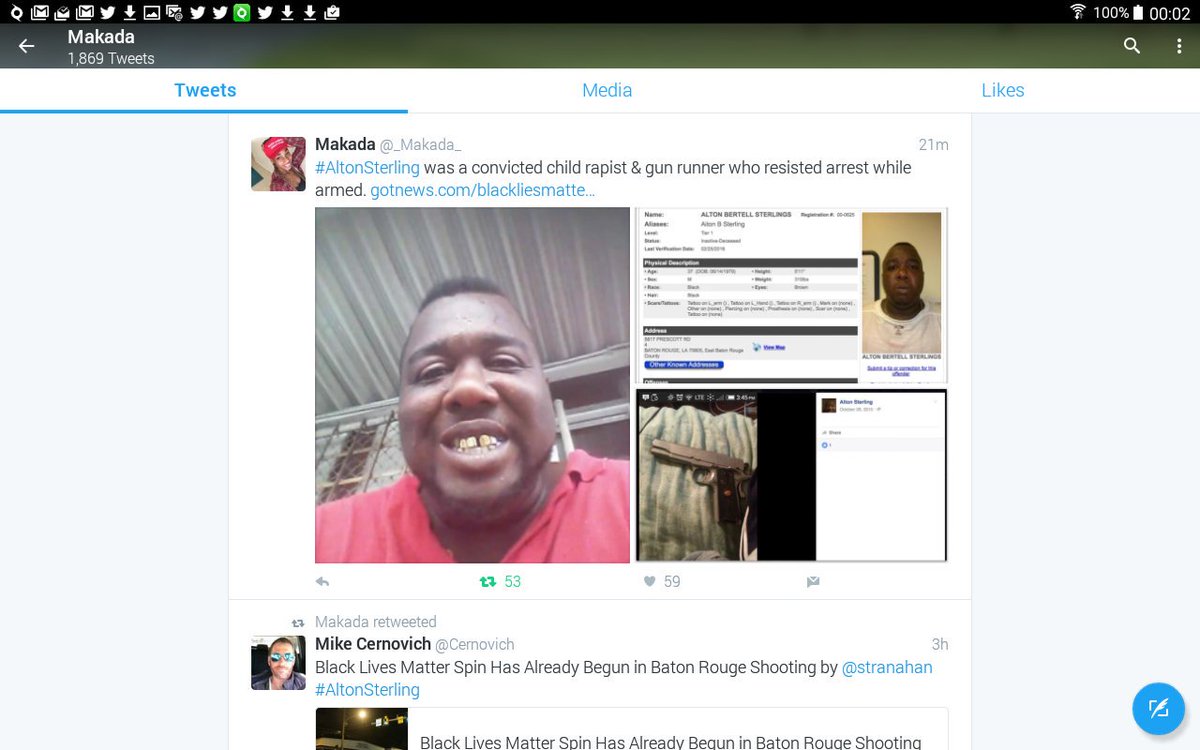Tap the battery status icon

pyautogui.click(x=1138, y=12)
